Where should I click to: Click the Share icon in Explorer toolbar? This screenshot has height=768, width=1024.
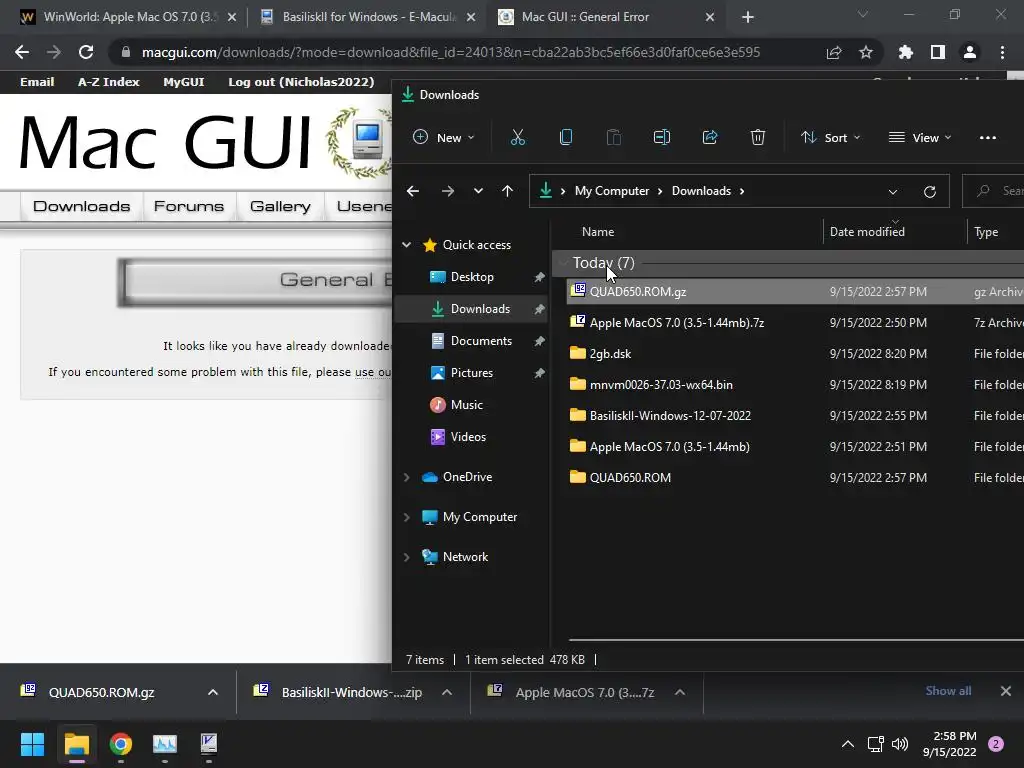(710, 137)
